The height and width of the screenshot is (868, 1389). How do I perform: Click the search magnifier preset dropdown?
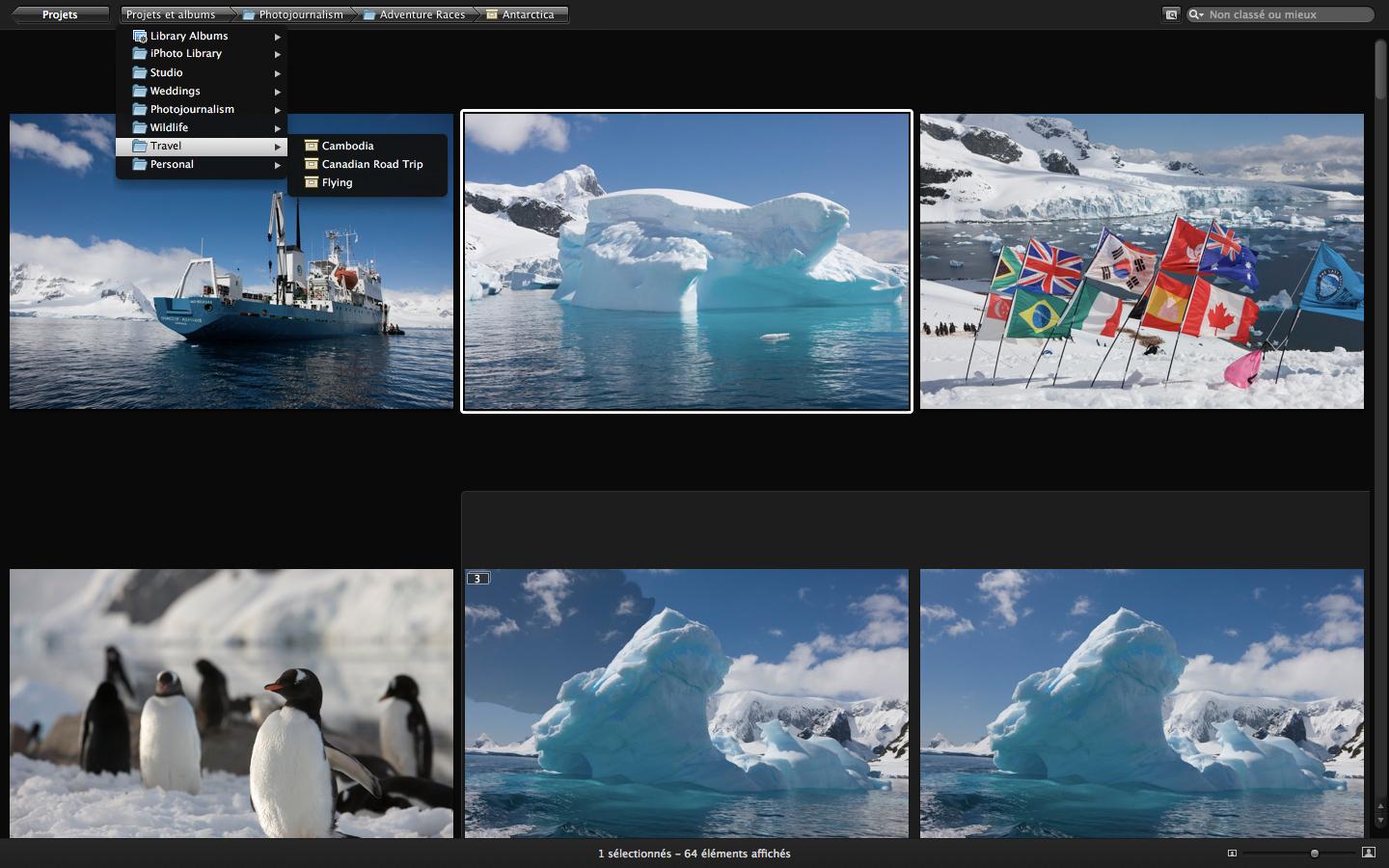(x=1196, y=14)
